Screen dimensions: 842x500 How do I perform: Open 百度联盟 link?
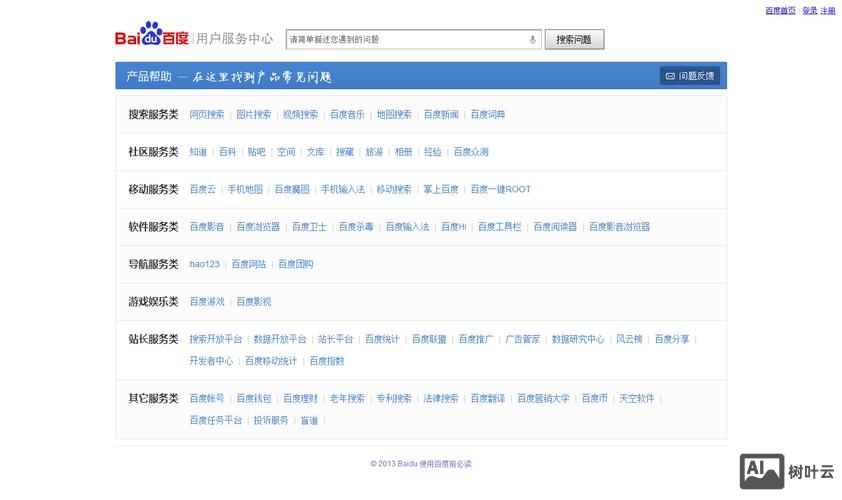[x=429, y=339]
